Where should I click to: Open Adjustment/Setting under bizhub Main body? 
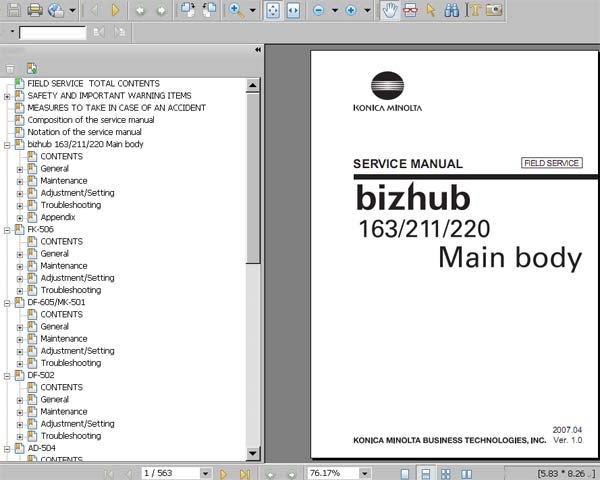tap(77, 193)
